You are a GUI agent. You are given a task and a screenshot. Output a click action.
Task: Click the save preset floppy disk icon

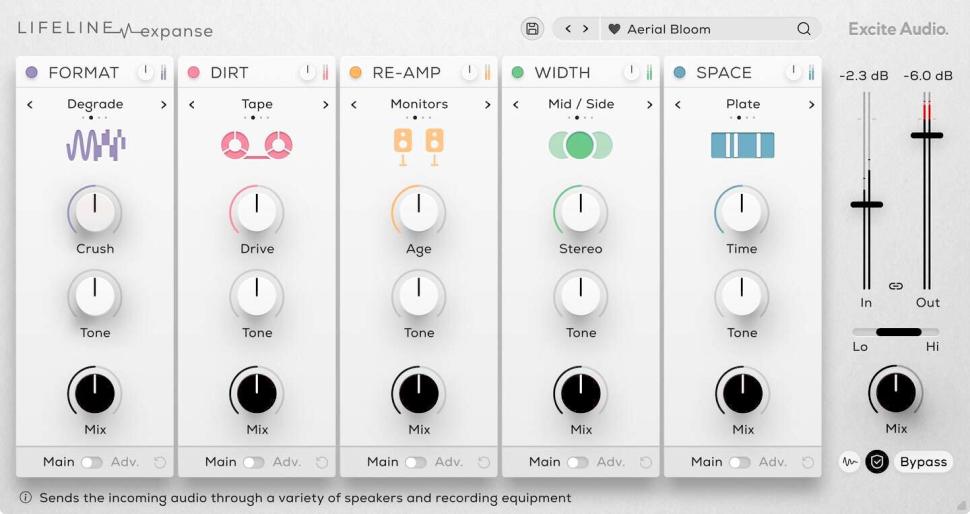click(532, 28)
